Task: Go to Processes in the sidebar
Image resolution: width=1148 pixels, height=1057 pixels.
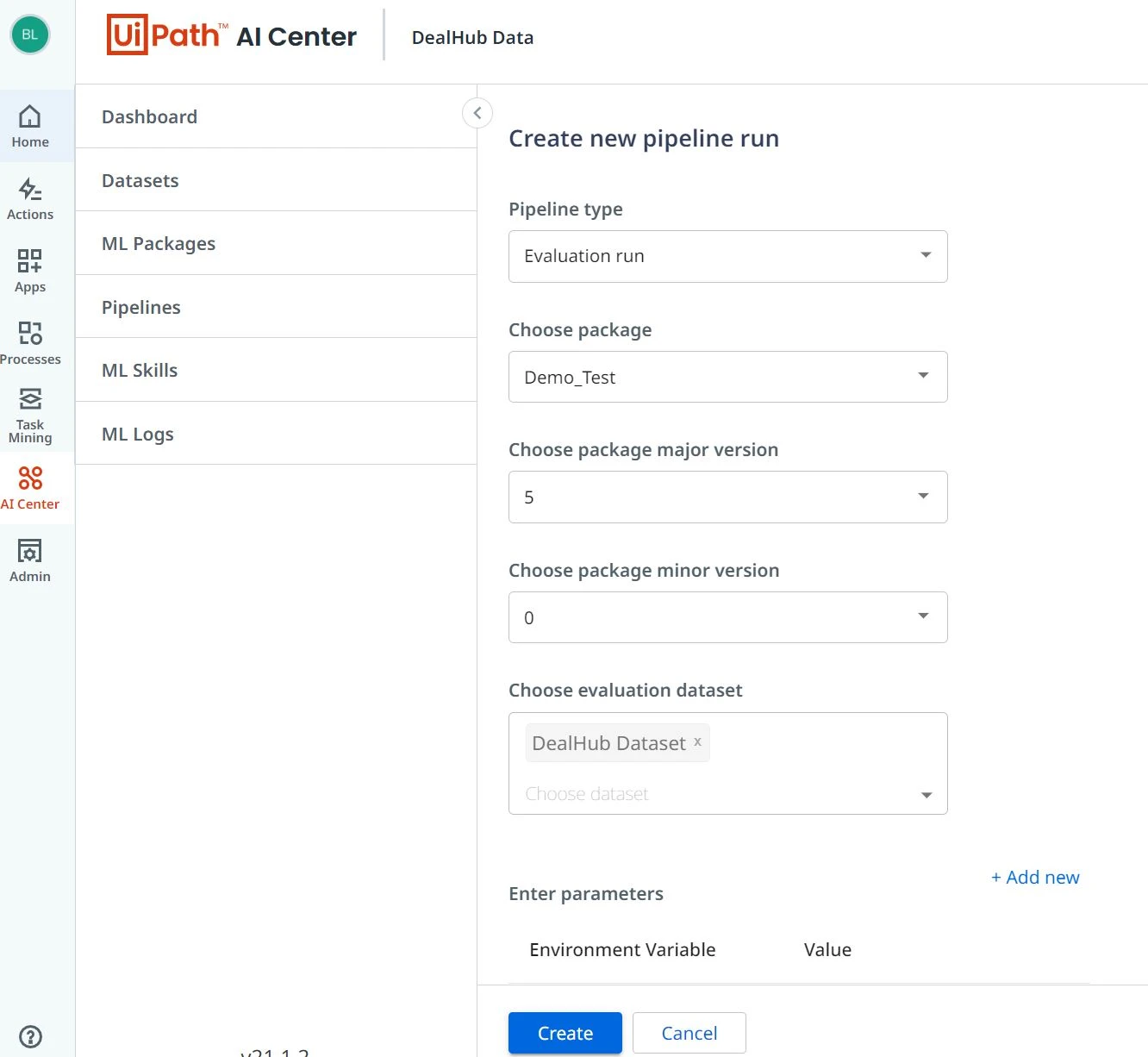Action: [x=30, y=344]
